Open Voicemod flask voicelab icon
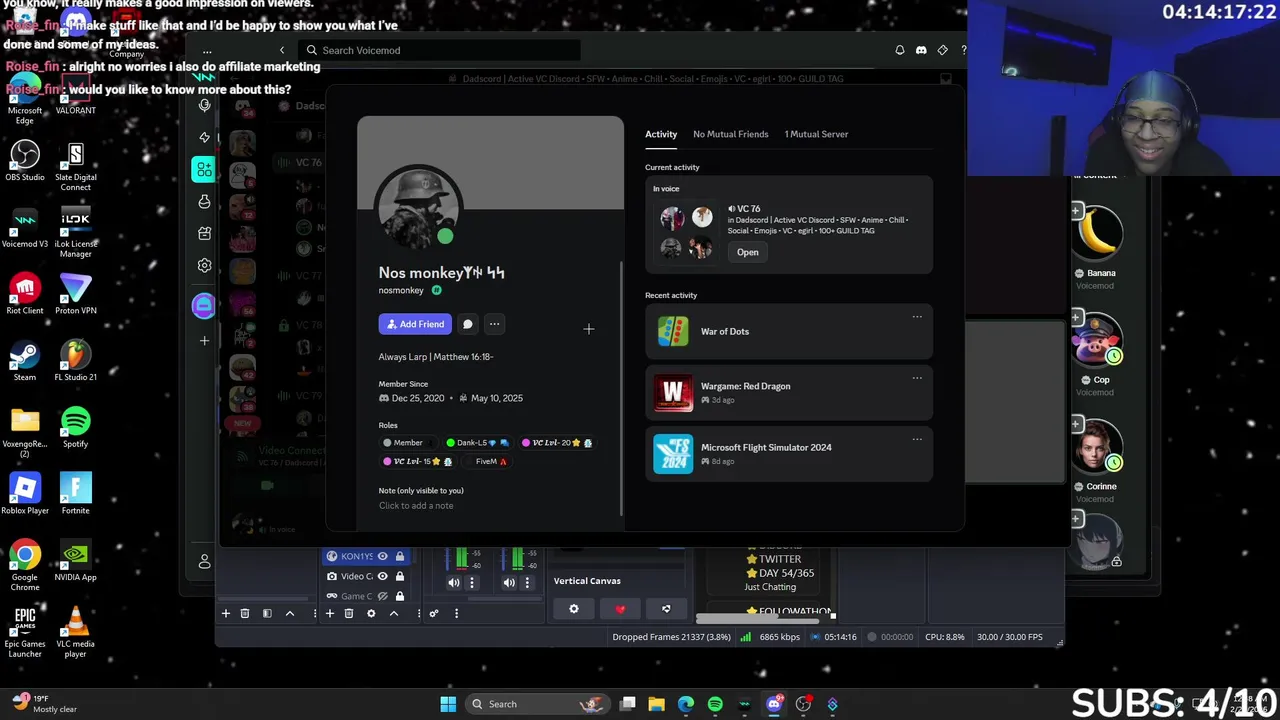The image size is (1280, 720). pyautogui.click(x=204, y=201)
